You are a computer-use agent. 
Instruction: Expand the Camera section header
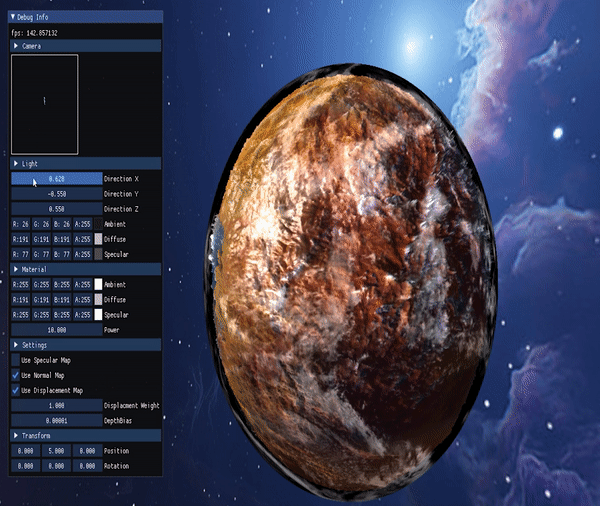point(86,46)
